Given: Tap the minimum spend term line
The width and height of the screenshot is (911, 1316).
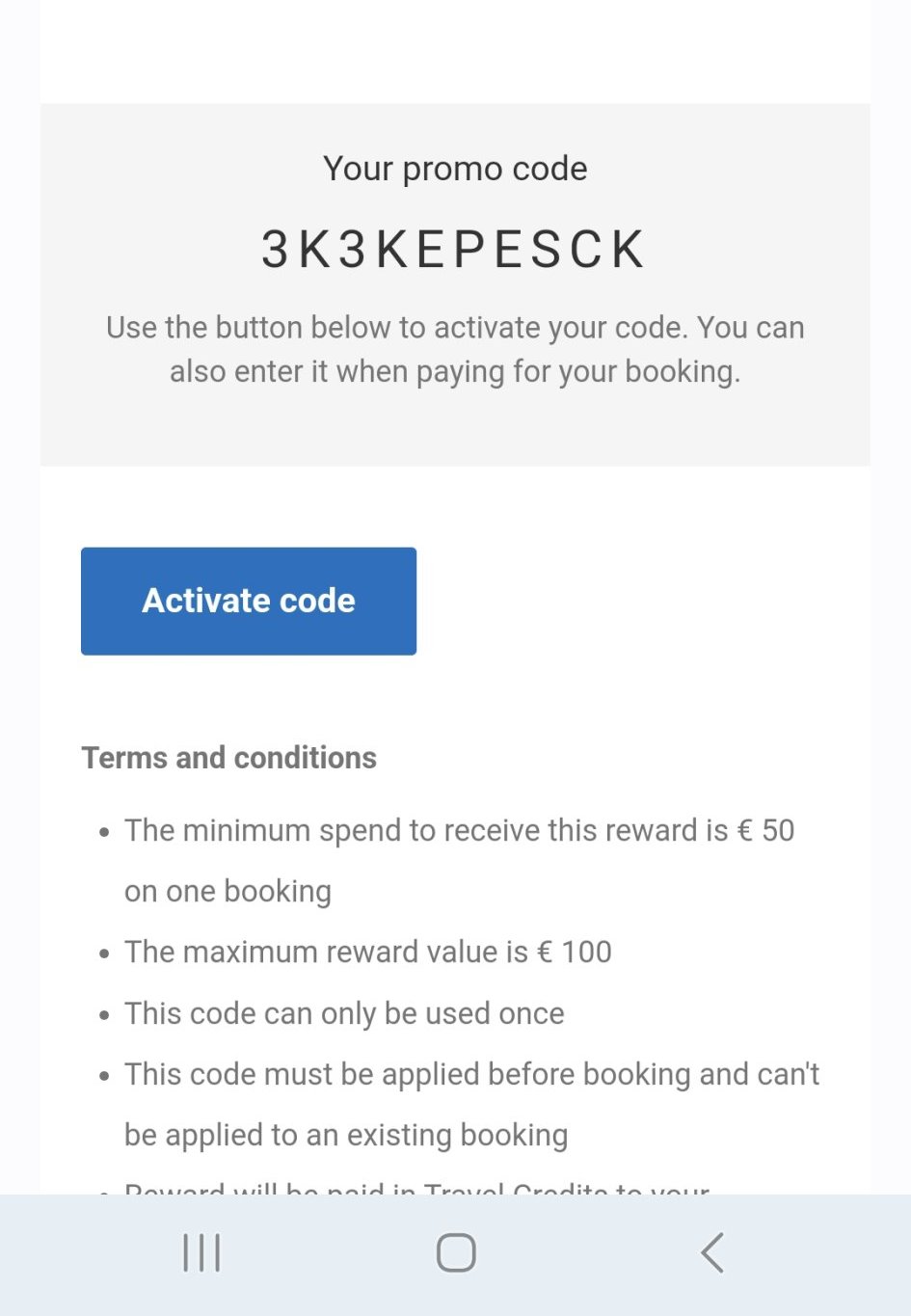Looking at the screenshot, I should [459, 830].
